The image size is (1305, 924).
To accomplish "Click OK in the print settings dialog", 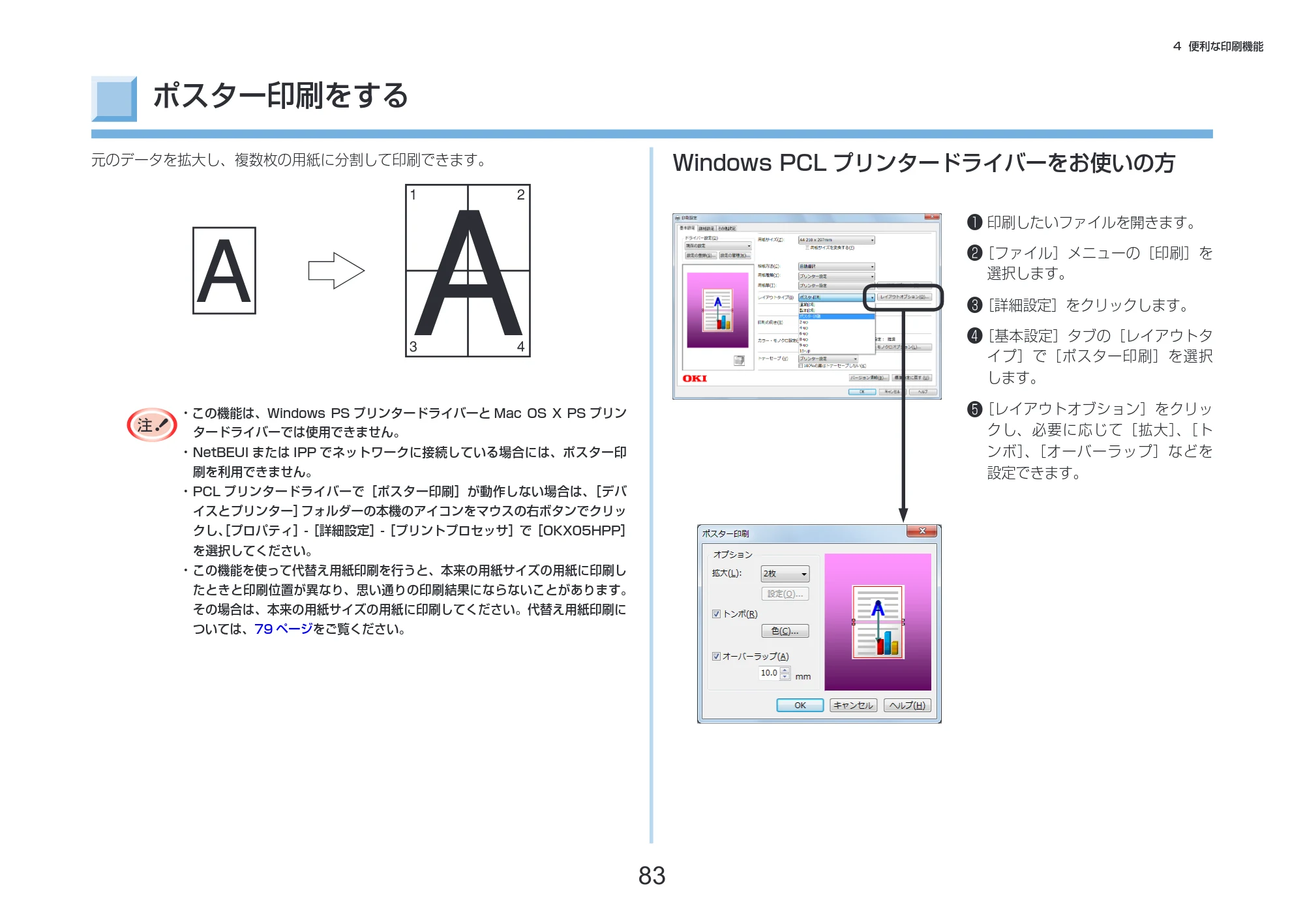I will 862,392.
